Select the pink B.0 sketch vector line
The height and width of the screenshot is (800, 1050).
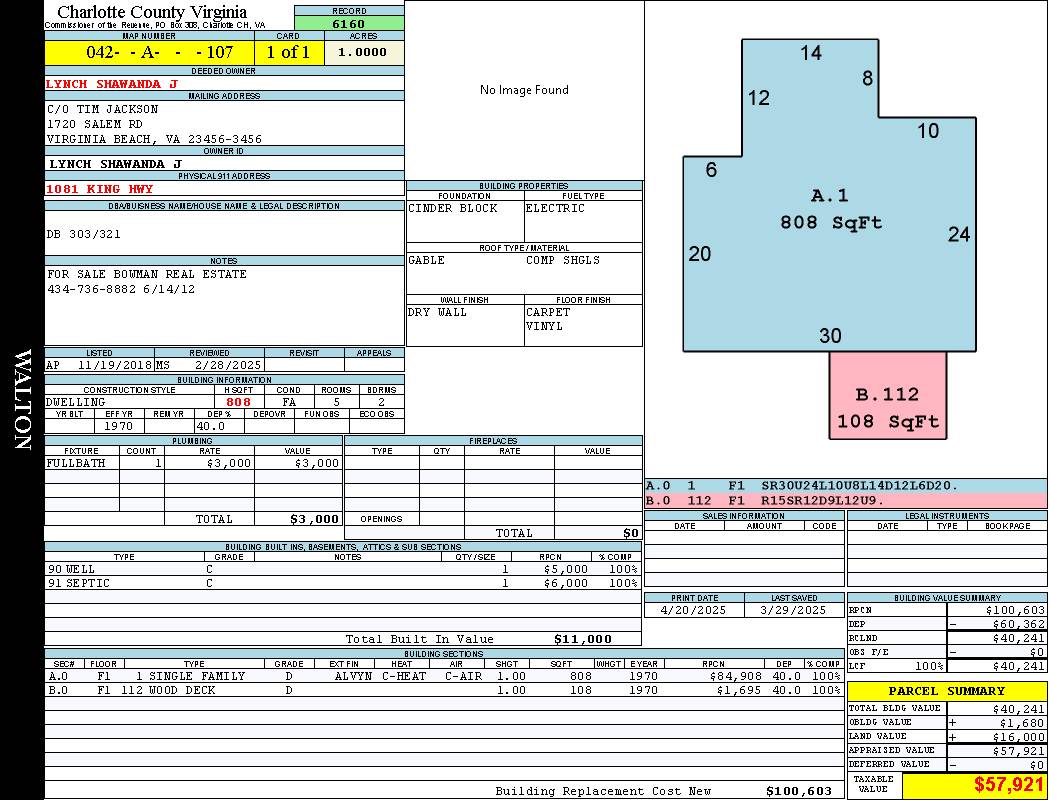click(x=846, y=501)
